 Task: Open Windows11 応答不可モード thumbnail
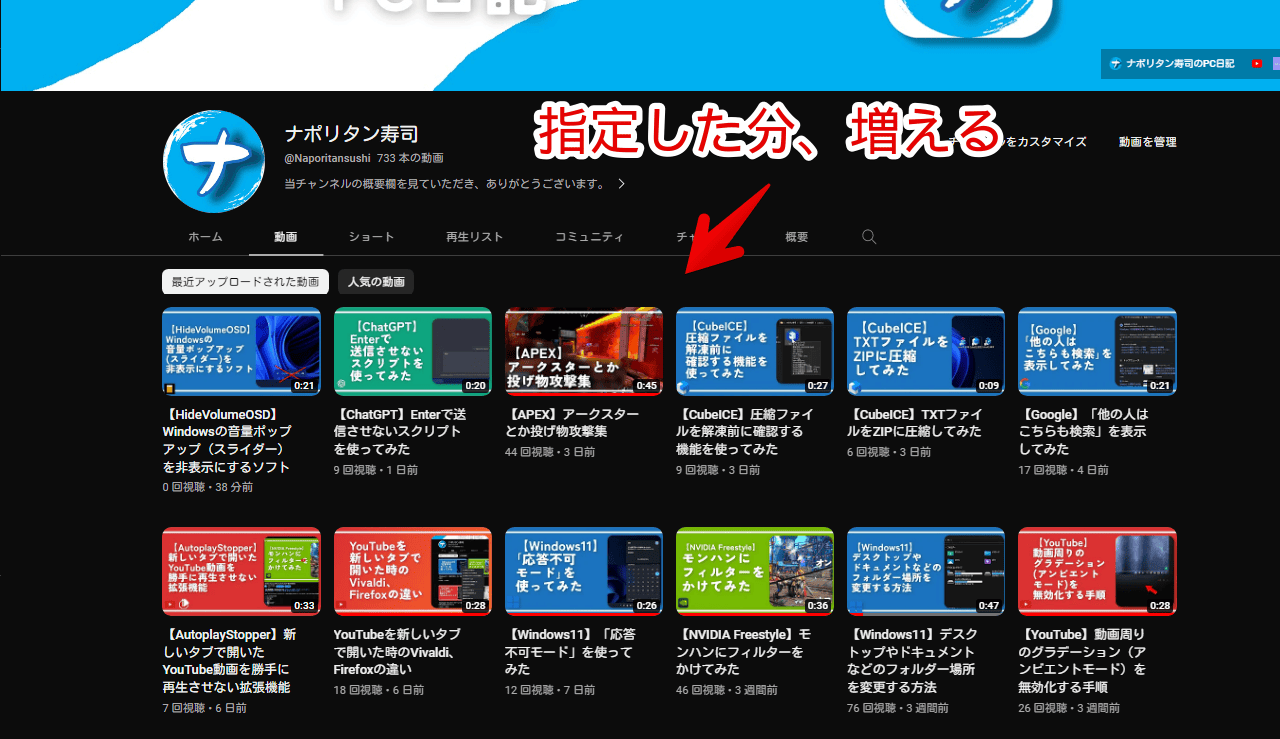583,571
